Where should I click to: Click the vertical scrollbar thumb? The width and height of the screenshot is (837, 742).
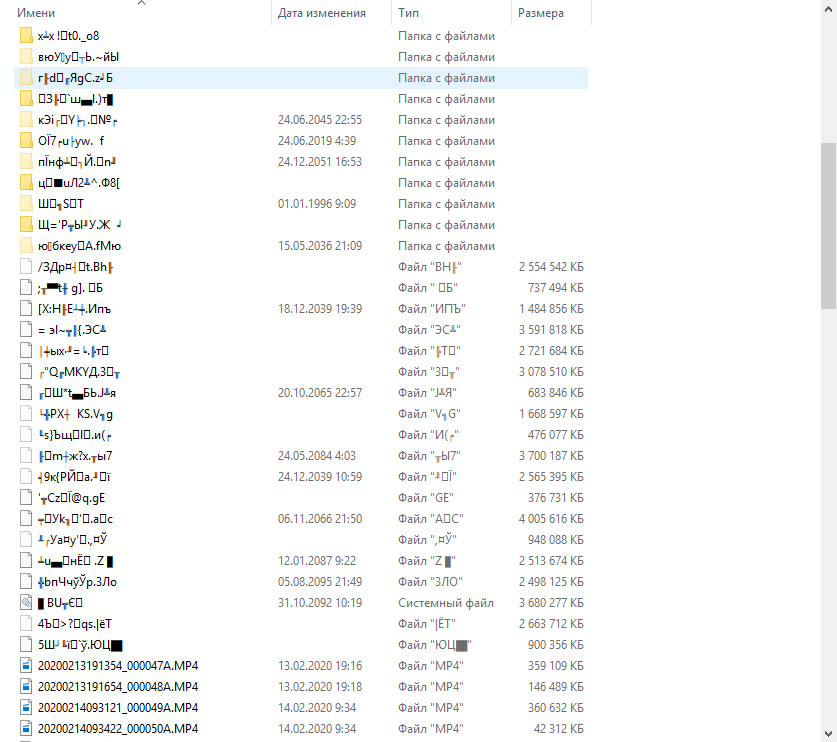coord(828,225)
